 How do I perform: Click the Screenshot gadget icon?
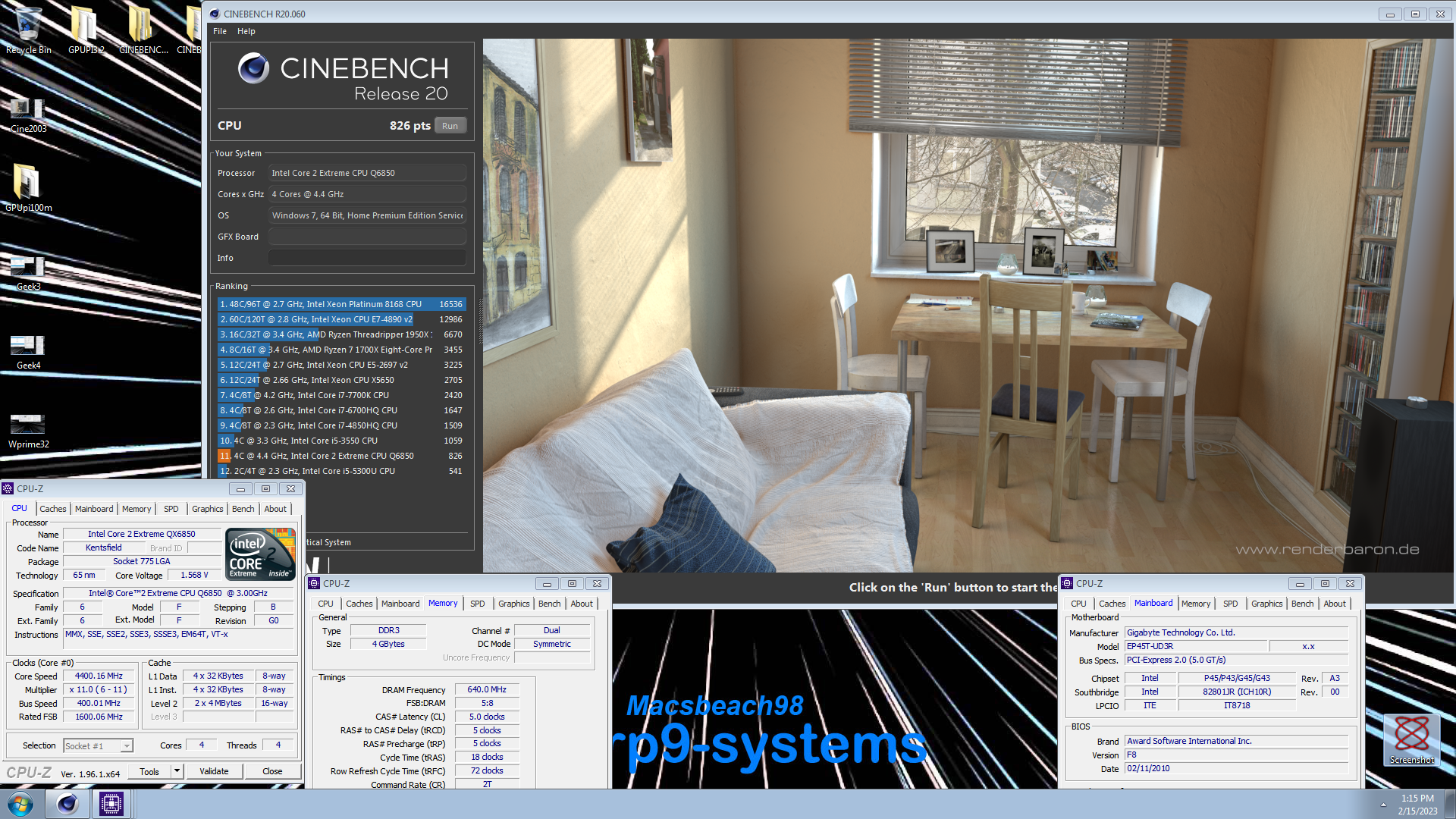point(1411,739)
